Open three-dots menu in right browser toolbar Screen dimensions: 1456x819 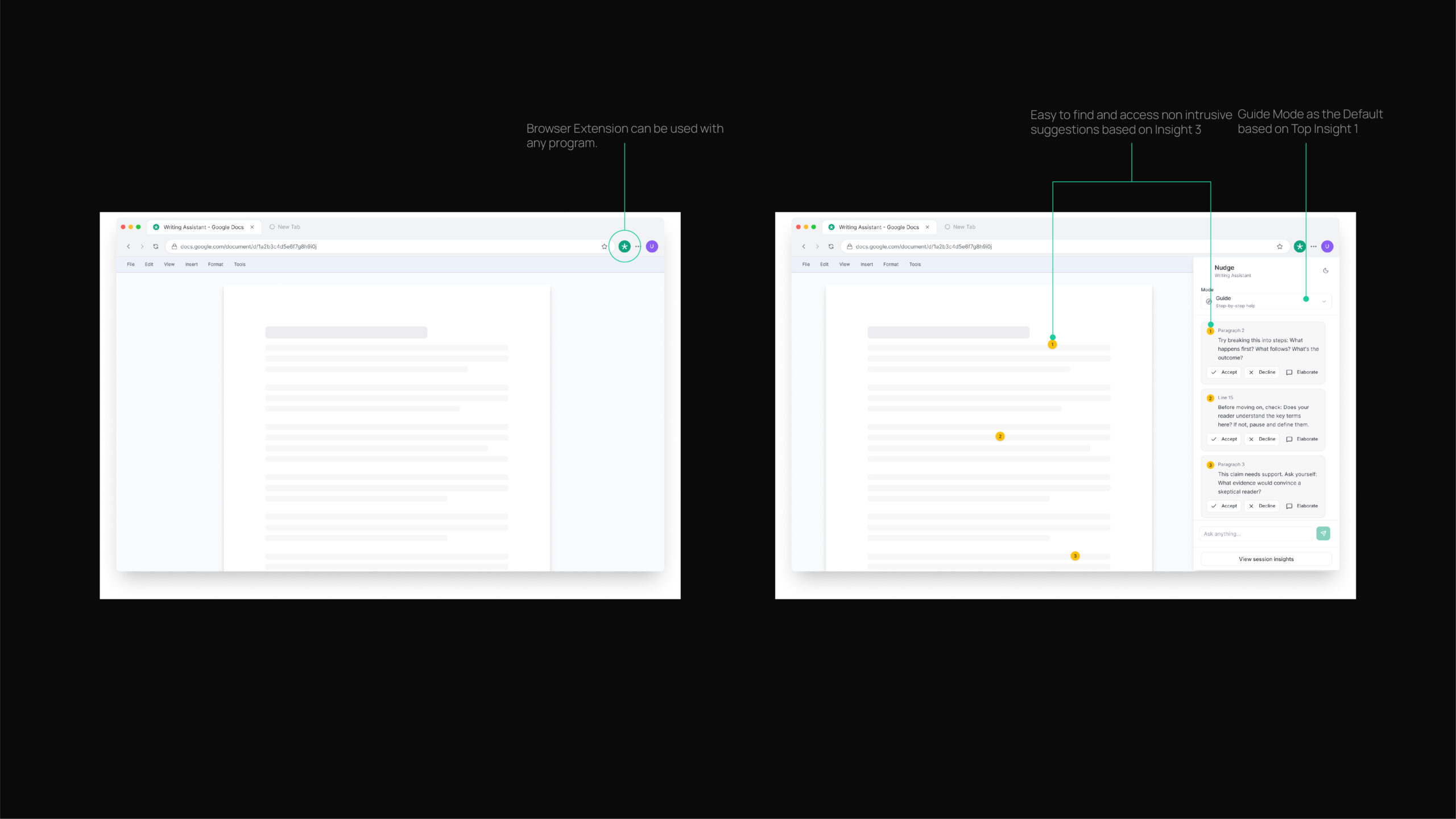point(1313,246)
